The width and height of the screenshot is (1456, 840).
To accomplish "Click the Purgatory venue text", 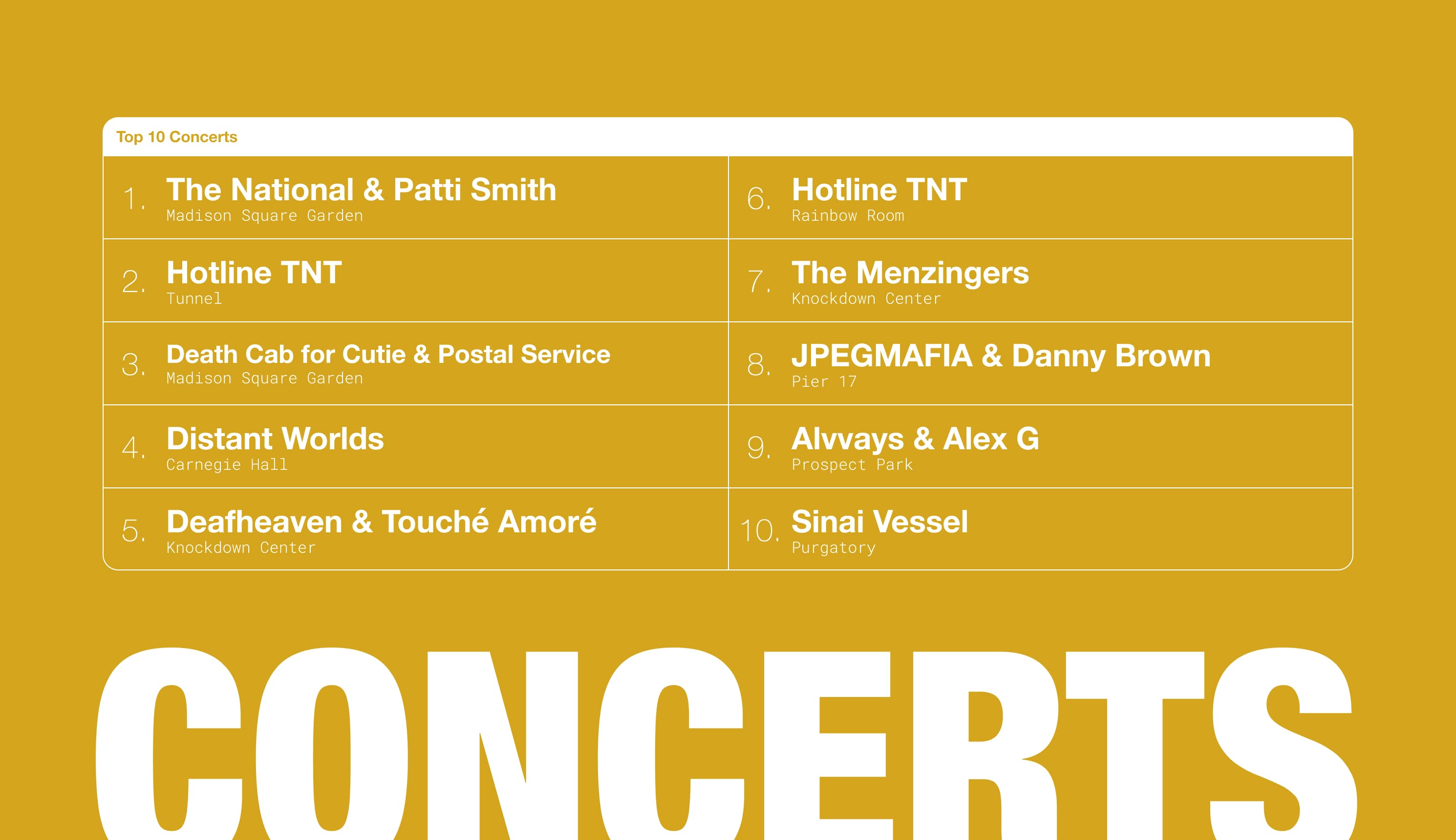I will tap(834, 548).
